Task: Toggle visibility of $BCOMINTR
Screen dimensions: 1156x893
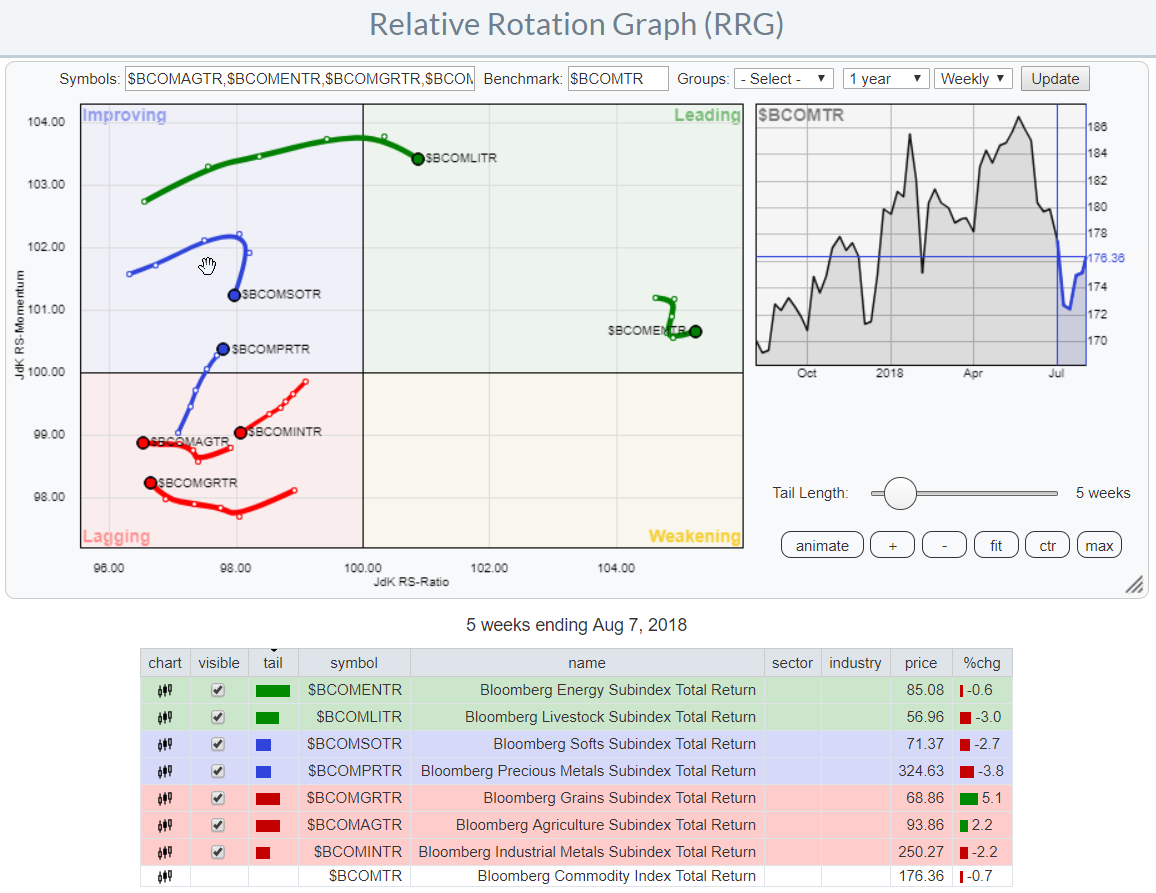Action: (218, 852)
